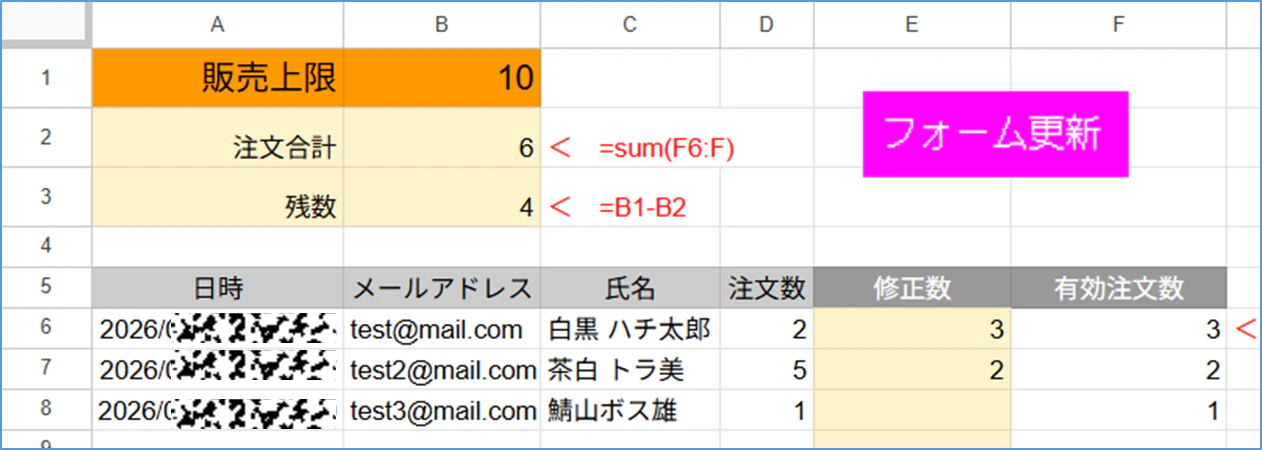The width and height of the screenshot is (1262, 450).
Task: Click the 修正数 header cell
Action: point(912,289)
